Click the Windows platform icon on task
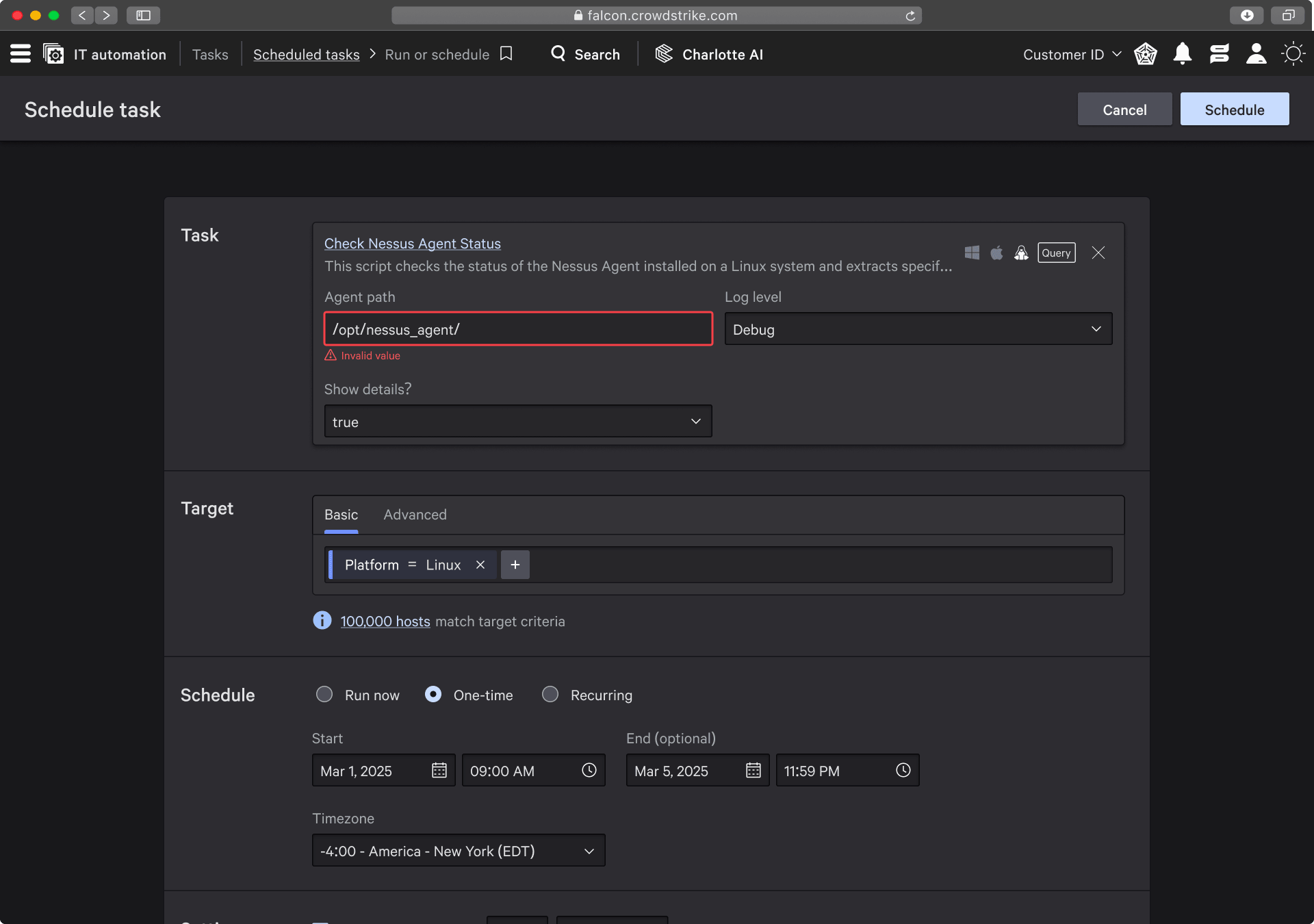The height and width of the screenshot is (924, 1314). click(x=972, y=253)
